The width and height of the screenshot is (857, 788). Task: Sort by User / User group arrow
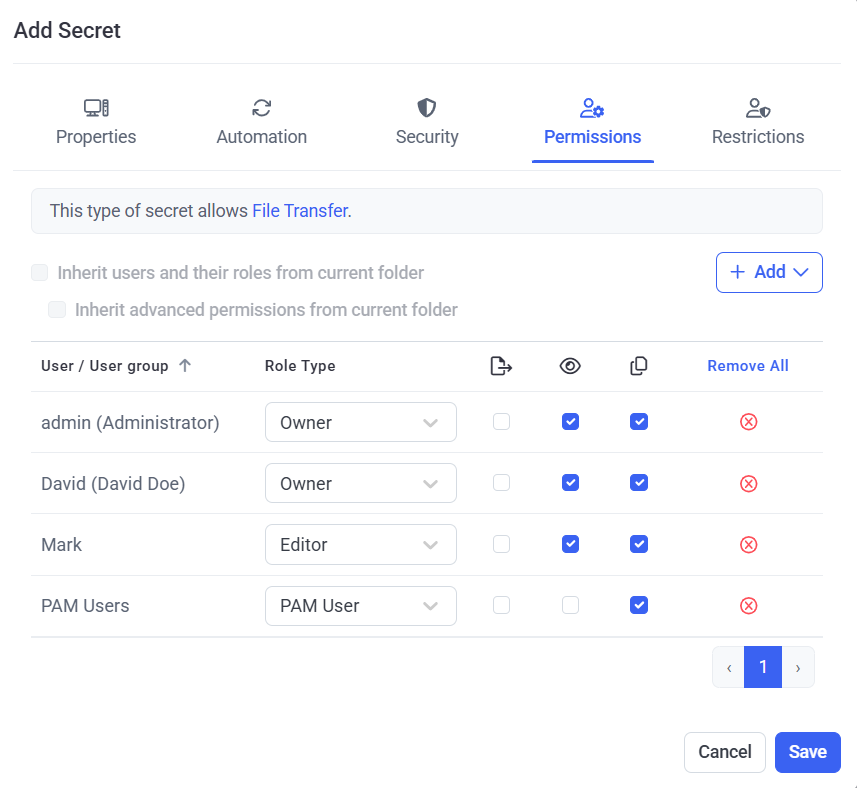click(x=184, y=366)
